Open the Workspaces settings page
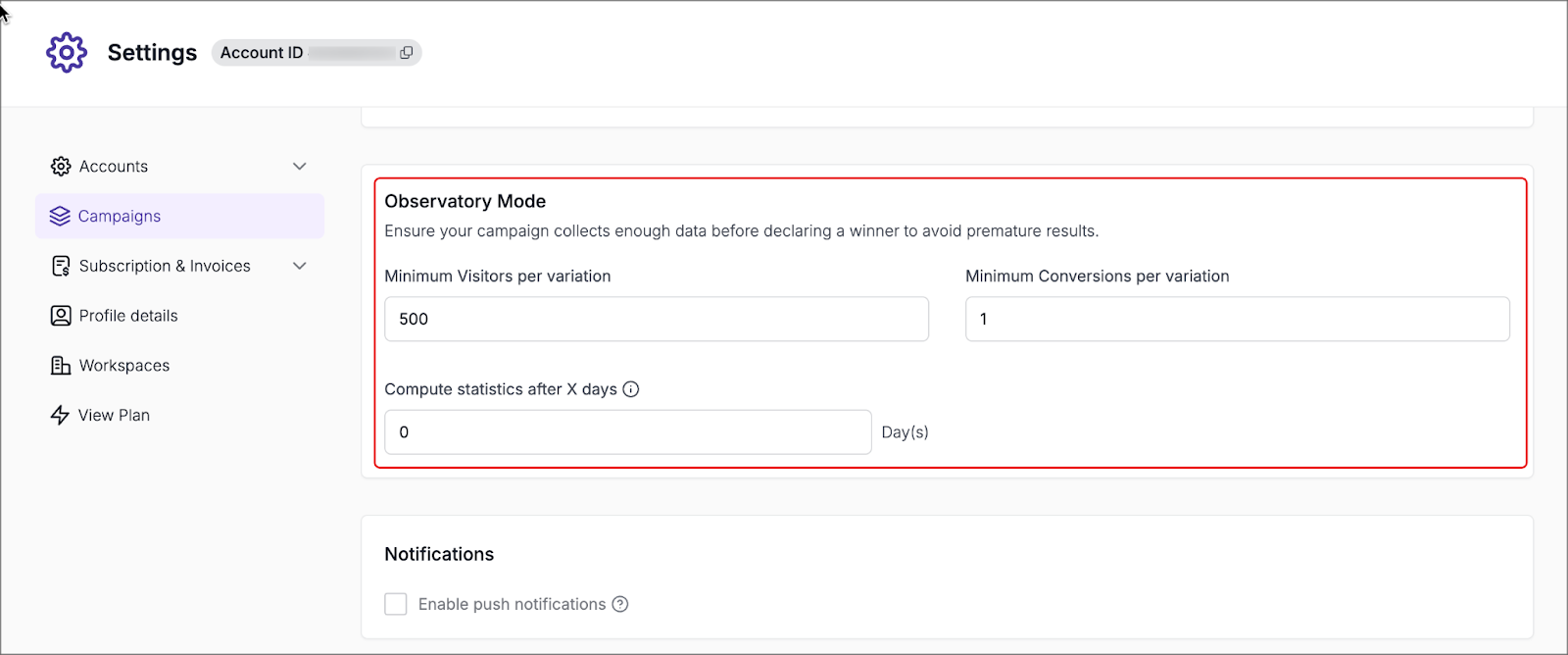1568x655 pixels. (124, 366)
